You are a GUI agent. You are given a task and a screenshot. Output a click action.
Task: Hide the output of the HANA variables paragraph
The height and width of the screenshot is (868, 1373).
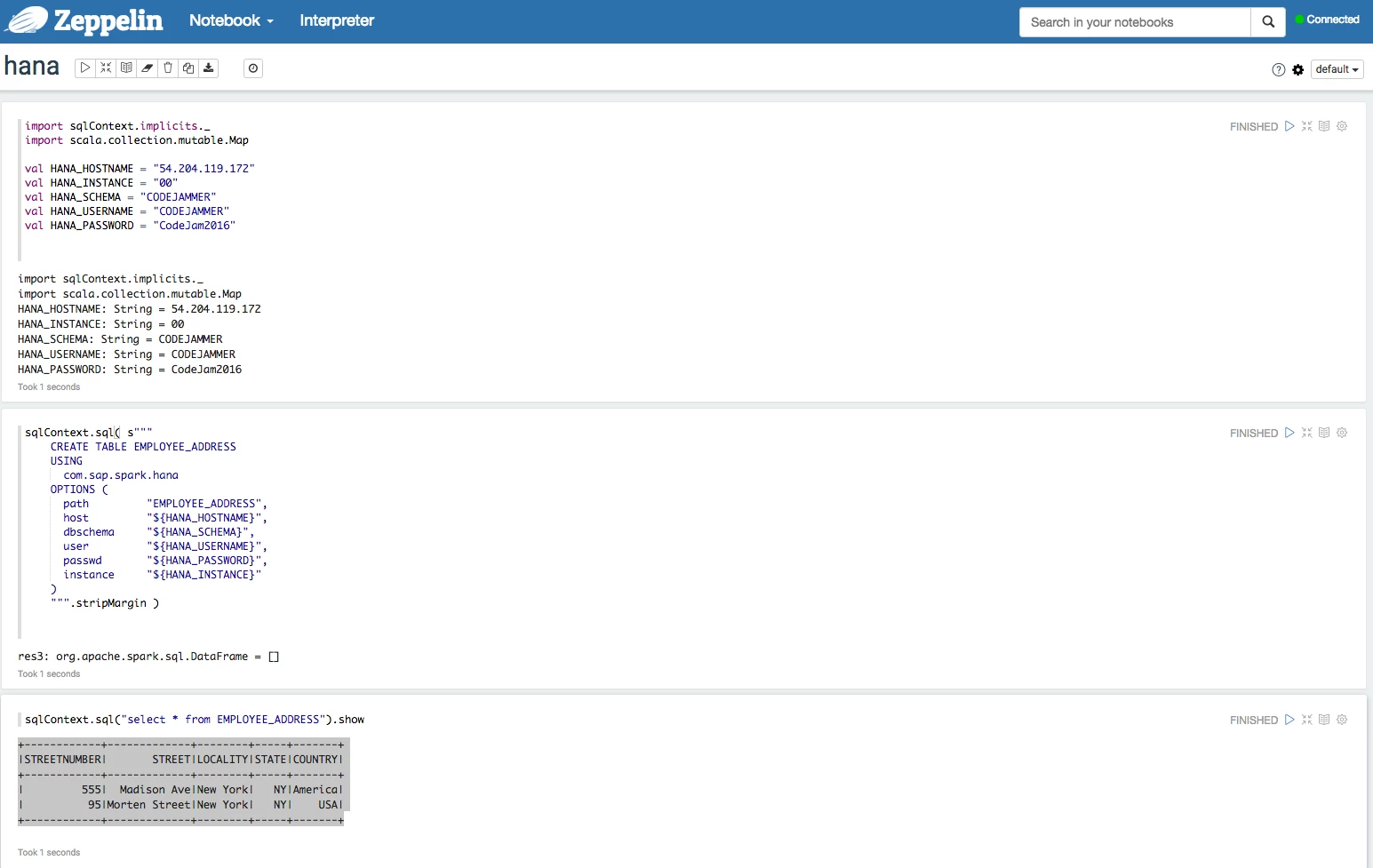[x=1324, y=126]
